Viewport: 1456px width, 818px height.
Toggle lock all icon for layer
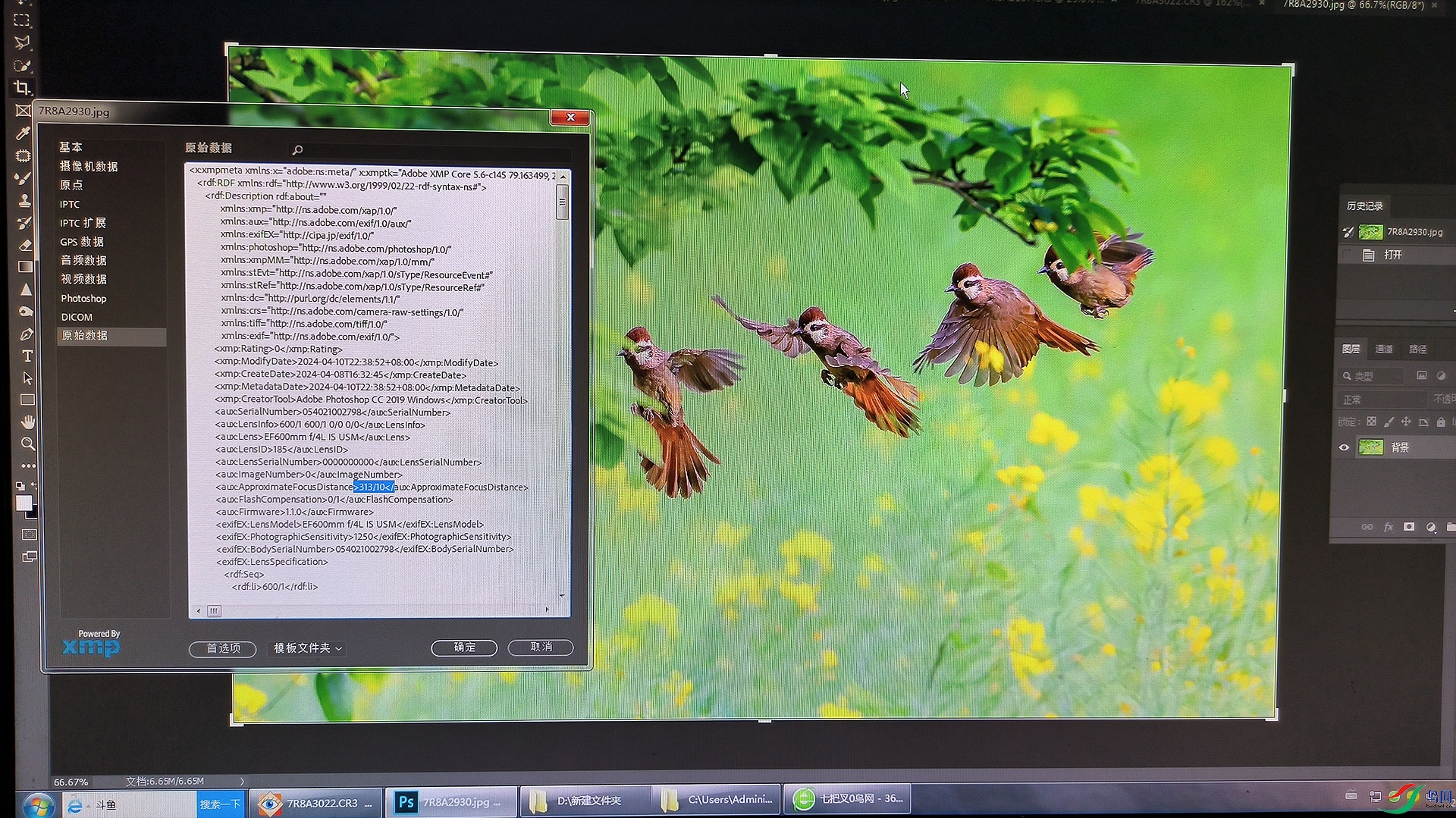[x=1440, y=422]
